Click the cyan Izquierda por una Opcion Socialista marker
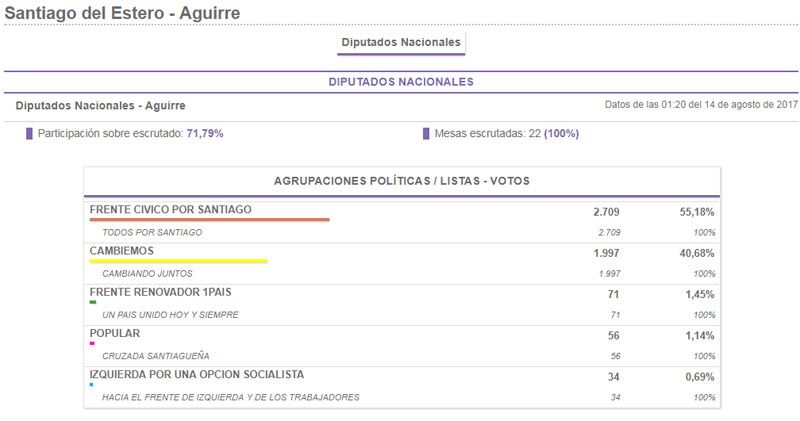This screenshot has width=800, height=421. tap(92, 384)
